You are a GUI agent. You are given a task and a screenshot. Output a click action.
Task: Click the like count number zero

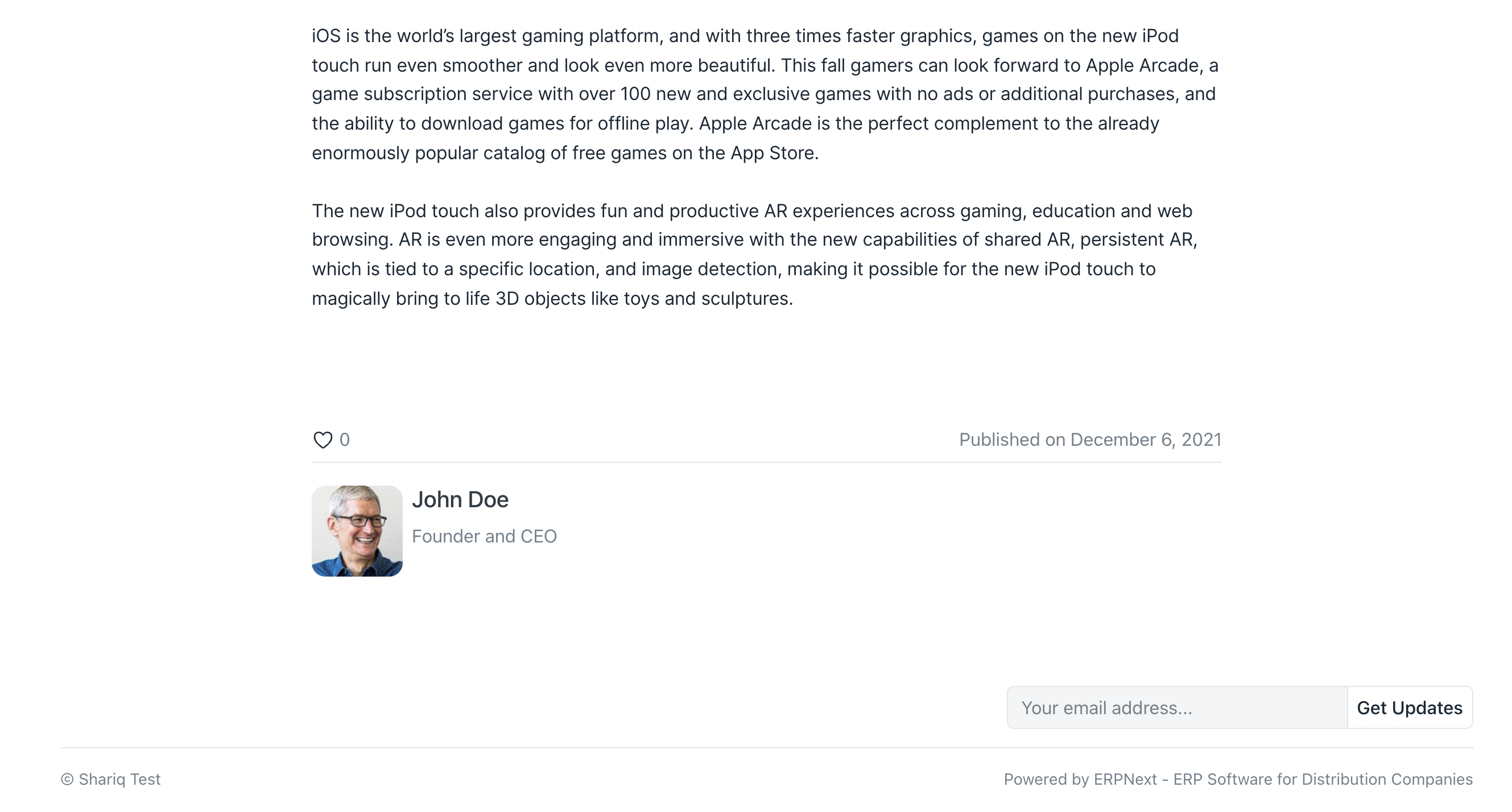(x=345, y=440)
